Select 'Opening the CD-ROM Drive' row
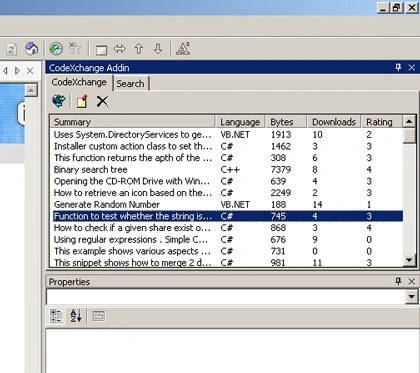The height and width of the screenshot is (373, 420). point(227,181)
